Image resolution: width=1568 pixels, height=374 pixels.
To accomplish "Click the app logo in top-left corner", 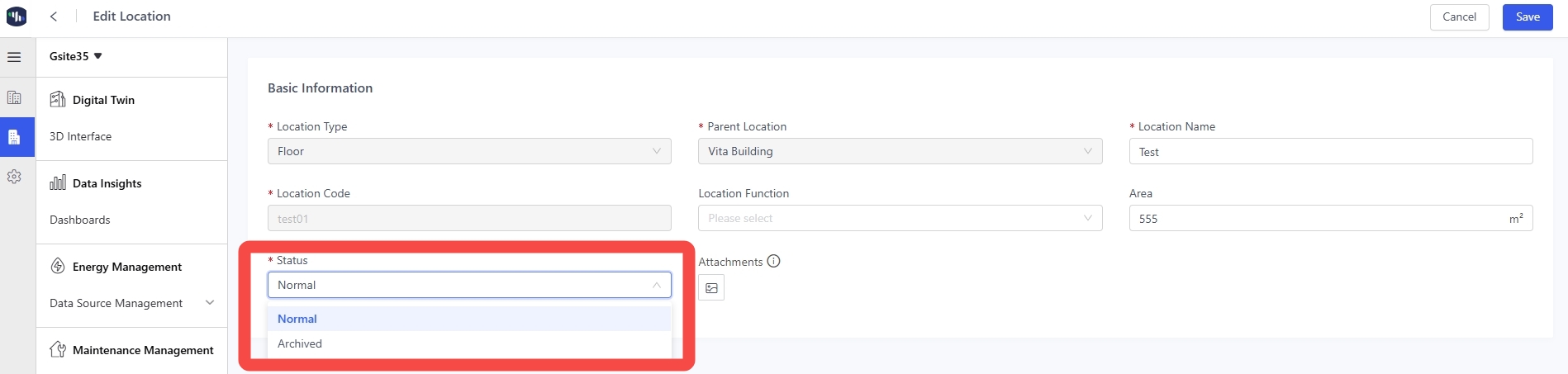I will 17,17.
